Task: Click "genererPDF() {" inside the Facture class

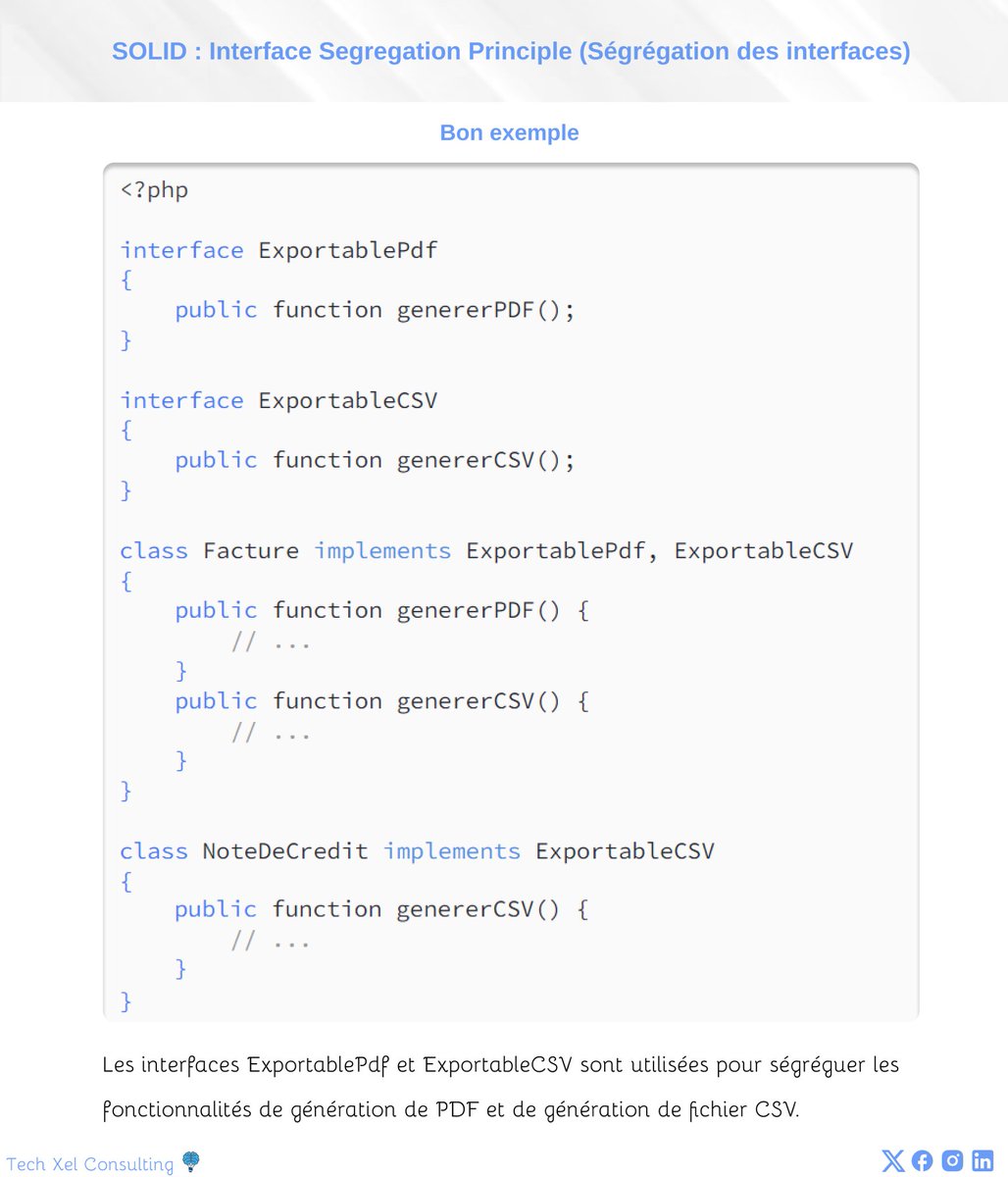Action: (x=493, y=610)
